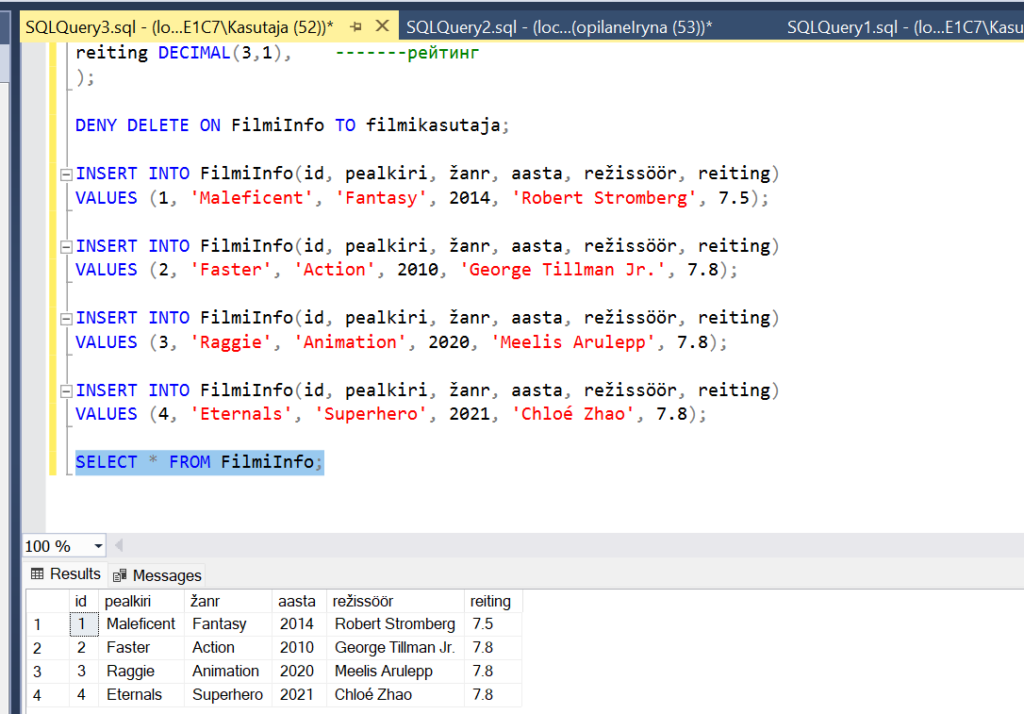The height and width of the screenshot is (714, 1024).
Task: Click the Raggie cell in the results grid
Action: (x=141, y=672)
